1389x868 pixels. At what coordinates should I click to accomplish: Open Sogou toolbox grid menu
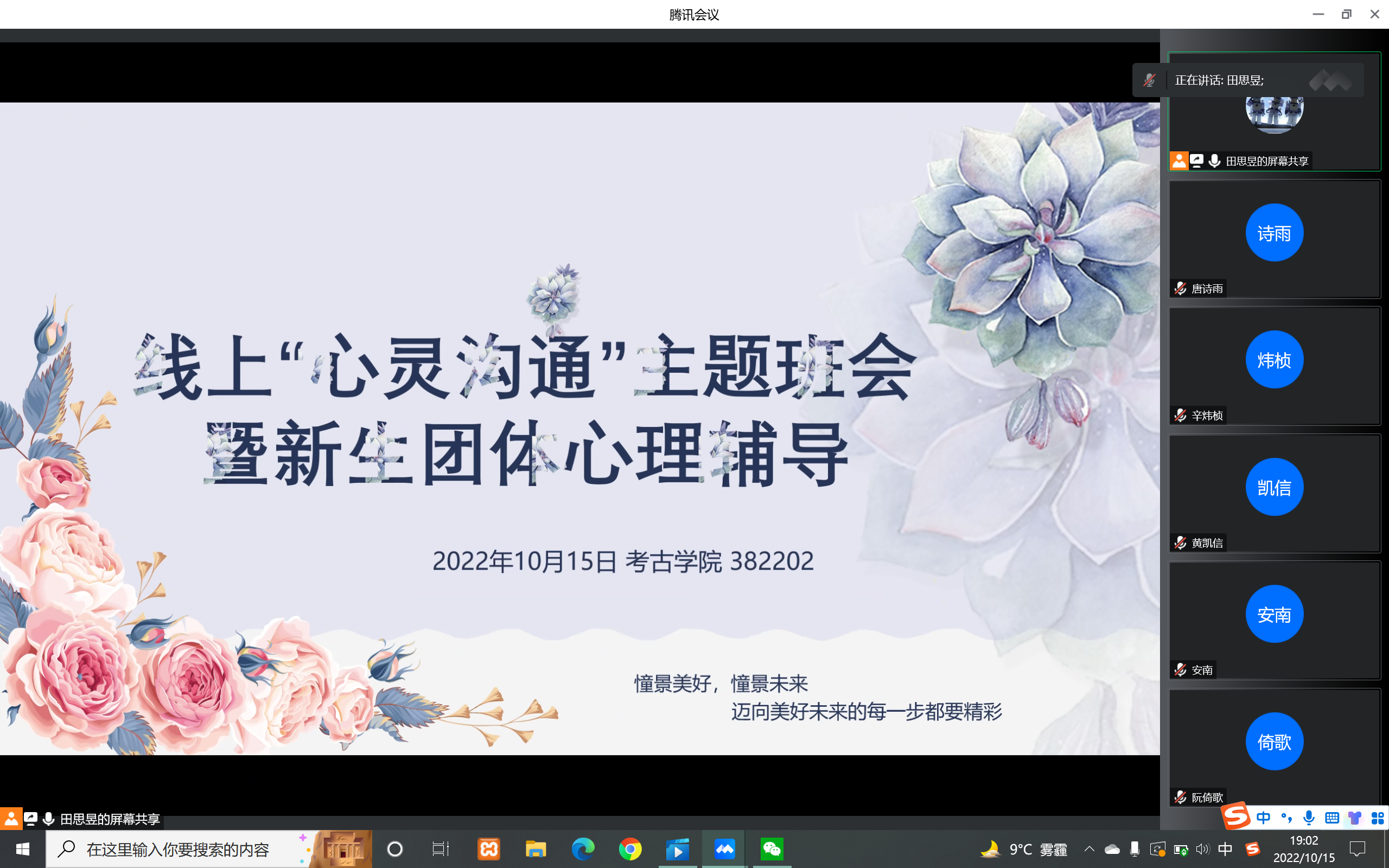(1377, 818)
